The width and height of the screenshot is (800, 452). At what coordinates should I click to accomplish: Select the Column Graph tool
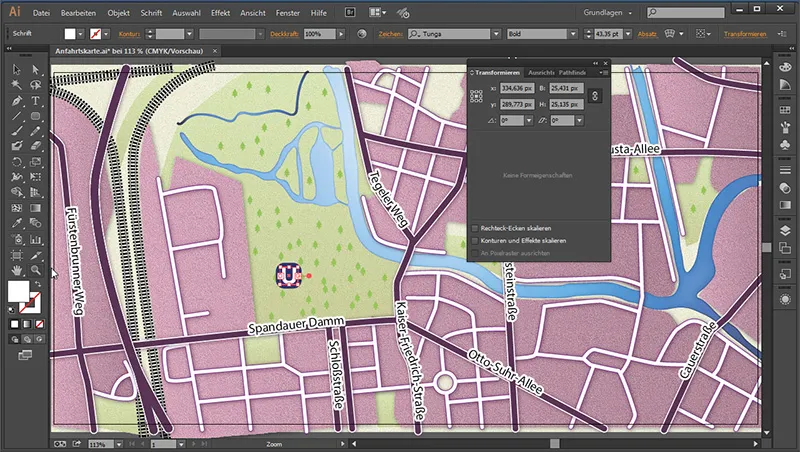click(35, 239)
